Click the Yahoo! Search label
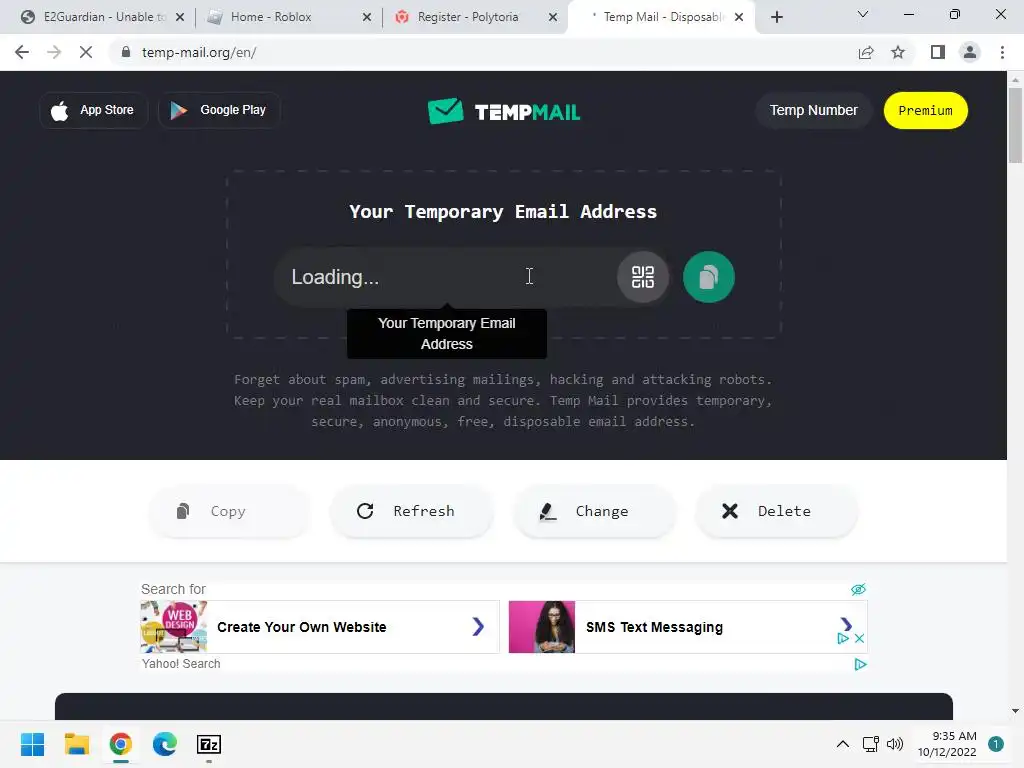 181,664
